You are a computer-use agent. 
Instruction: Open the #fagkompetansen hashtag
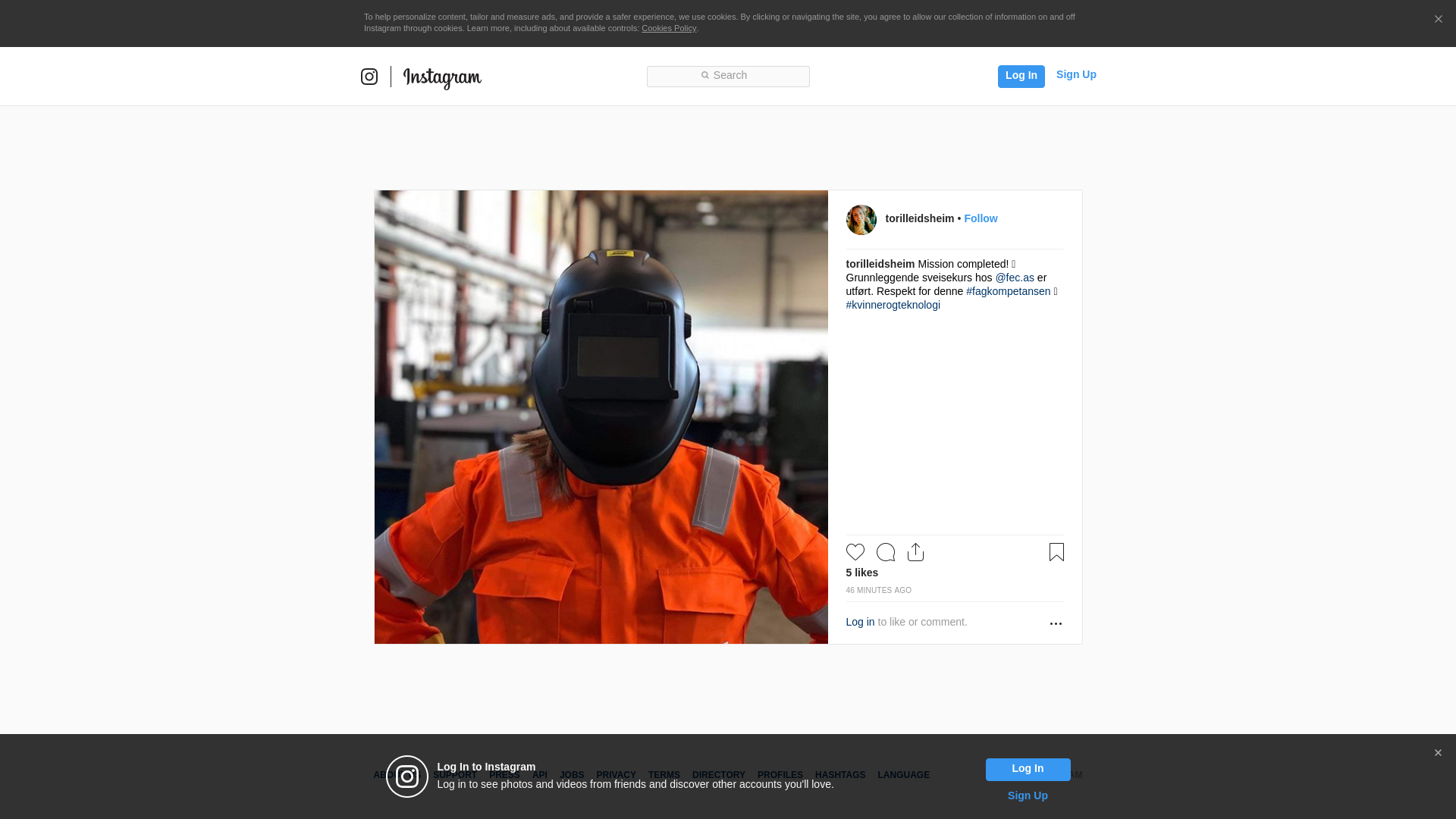tap(1009, 291)
